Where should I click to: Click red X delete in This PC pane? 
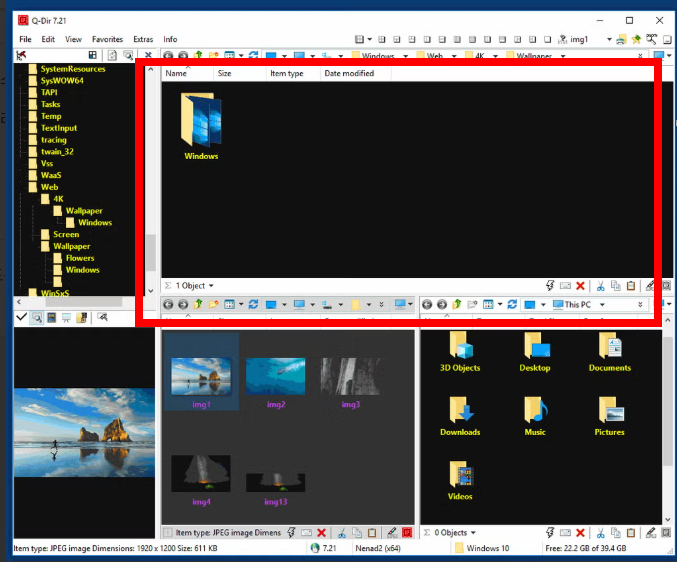click(580, 533)
